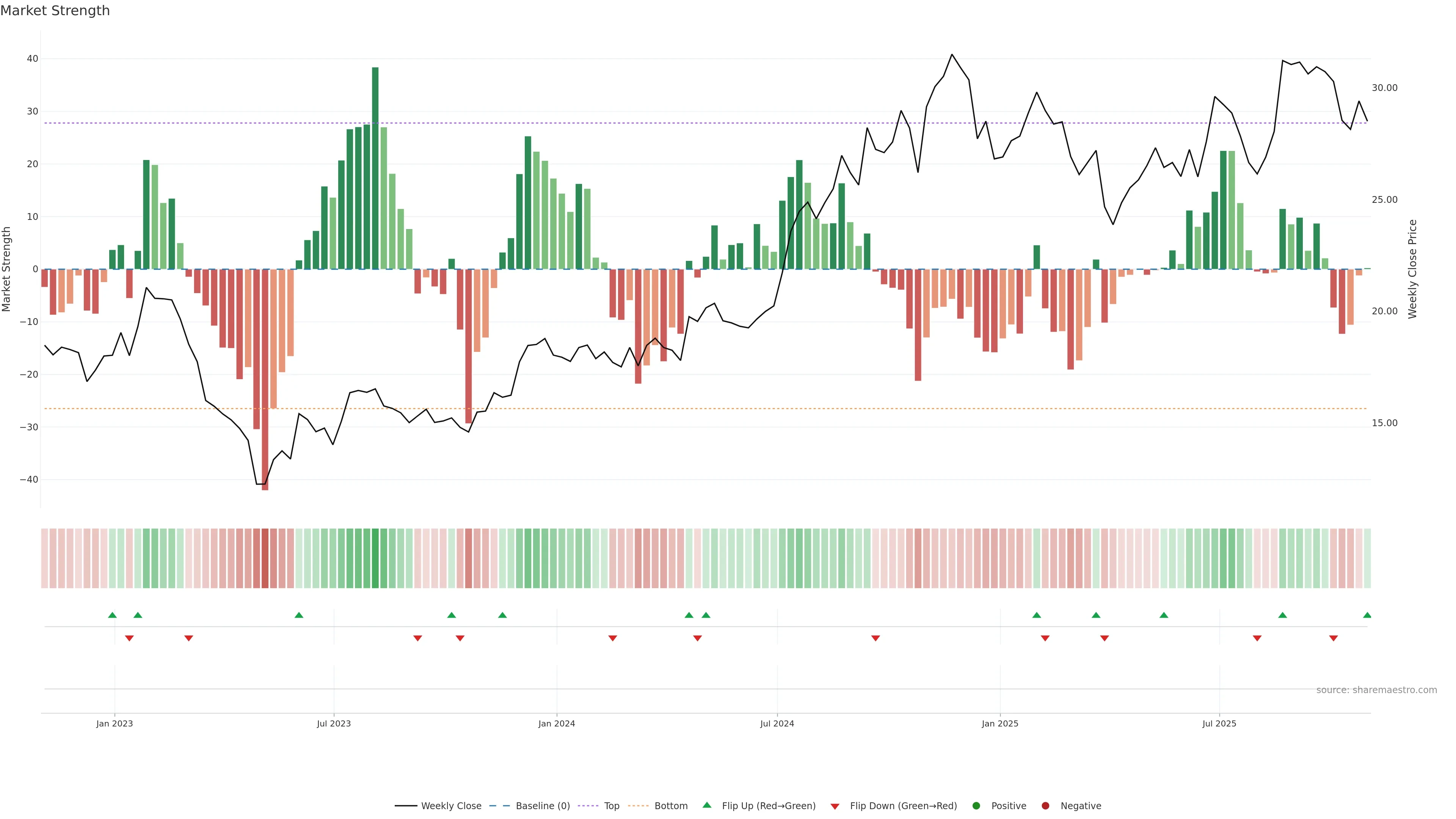This screenshot has height=819, width=1456.
Task: Click the Jul 2024 x-axis label
Action: [x=777, y=723]
